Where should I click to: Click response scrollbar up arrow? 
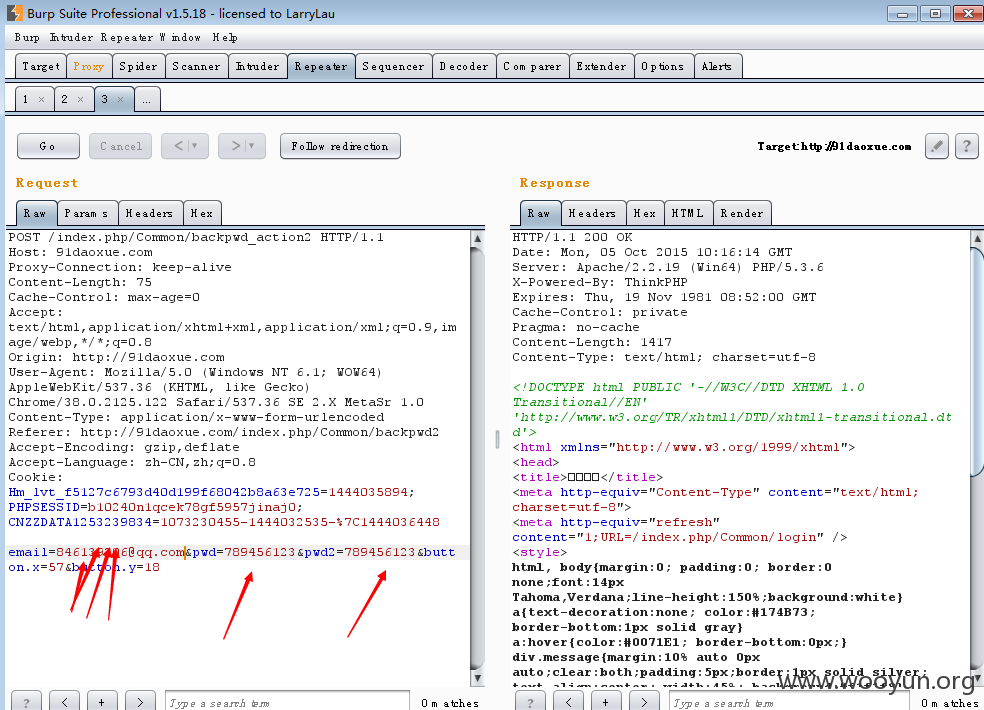[x=977, y=239]
